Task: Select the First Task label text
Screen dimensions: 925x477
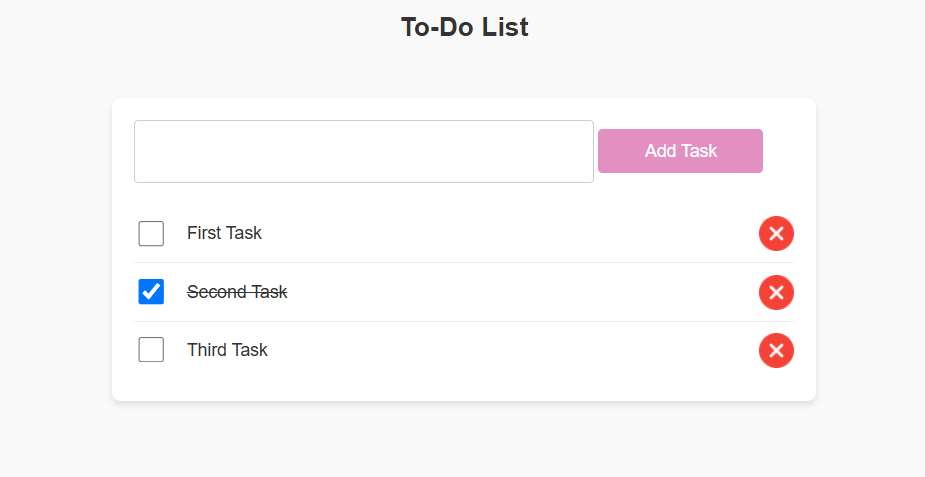Action: [224, 233]
